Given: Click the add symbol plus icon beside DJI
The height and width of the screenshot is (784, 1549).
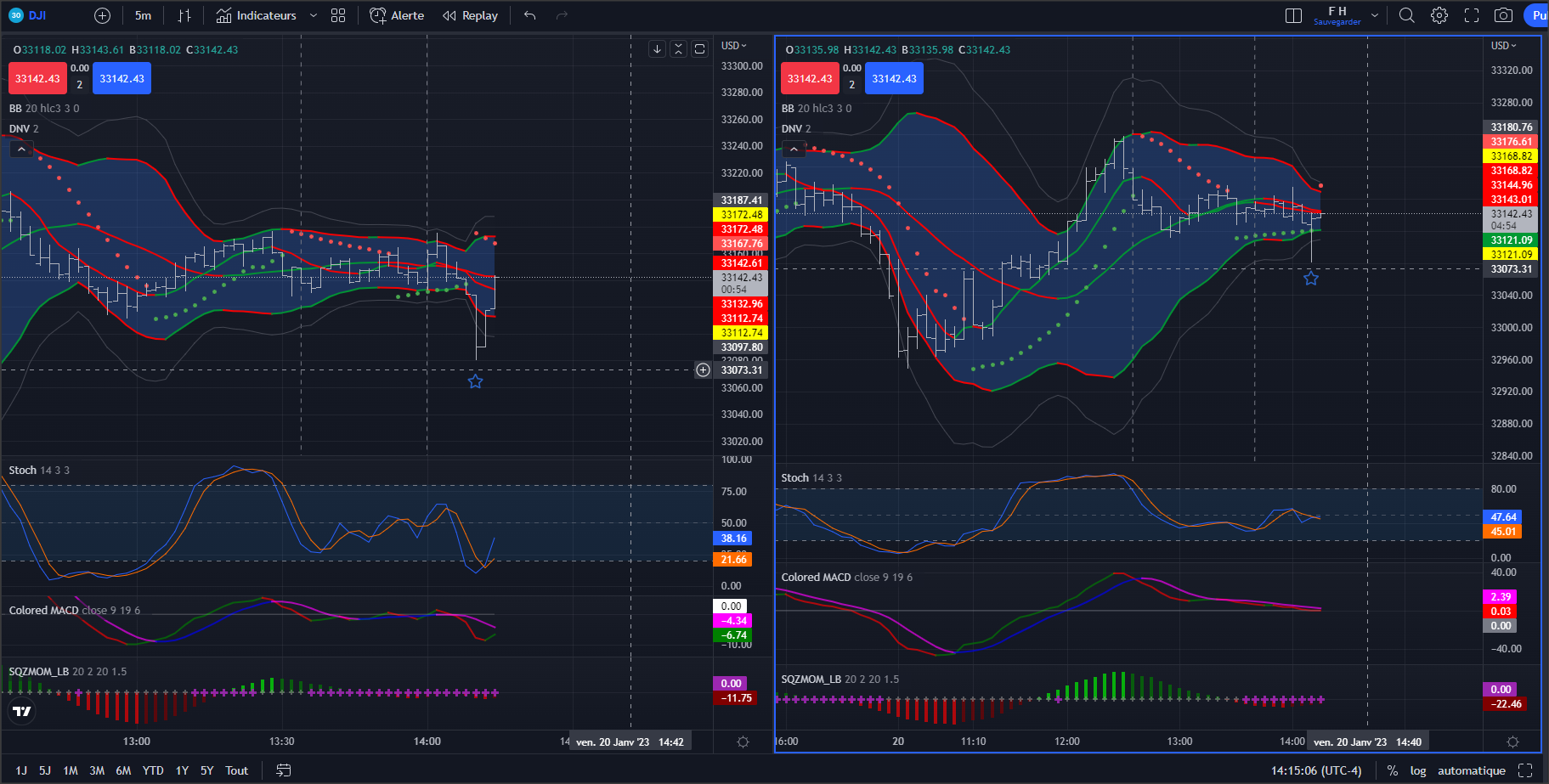Looking at the screenshot, I should pyautogui.click(x=102, y=15).
